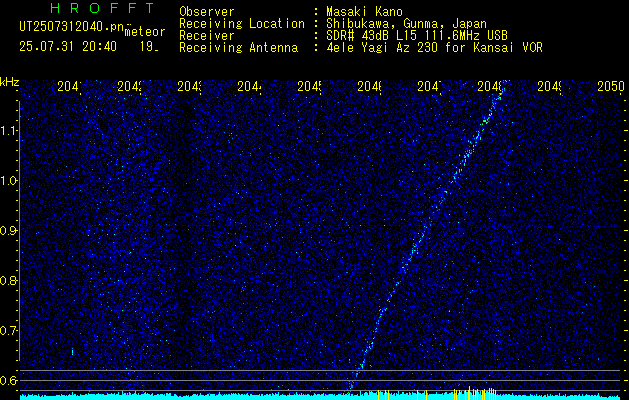Image resolution: width=629 pixels, height=400 pixels.
Task: Click the date and time 25.07.31 20:40
Action: point(68,47)
